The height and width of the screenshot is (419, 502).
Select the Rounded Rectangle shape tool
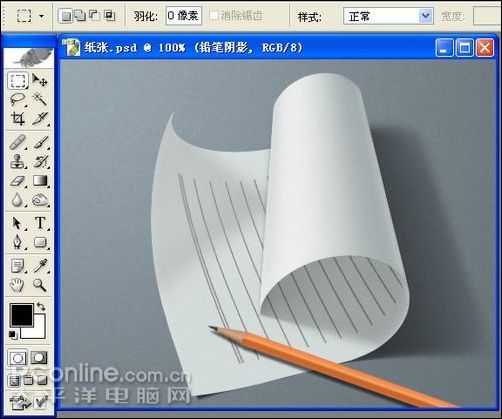coord(40,242)
